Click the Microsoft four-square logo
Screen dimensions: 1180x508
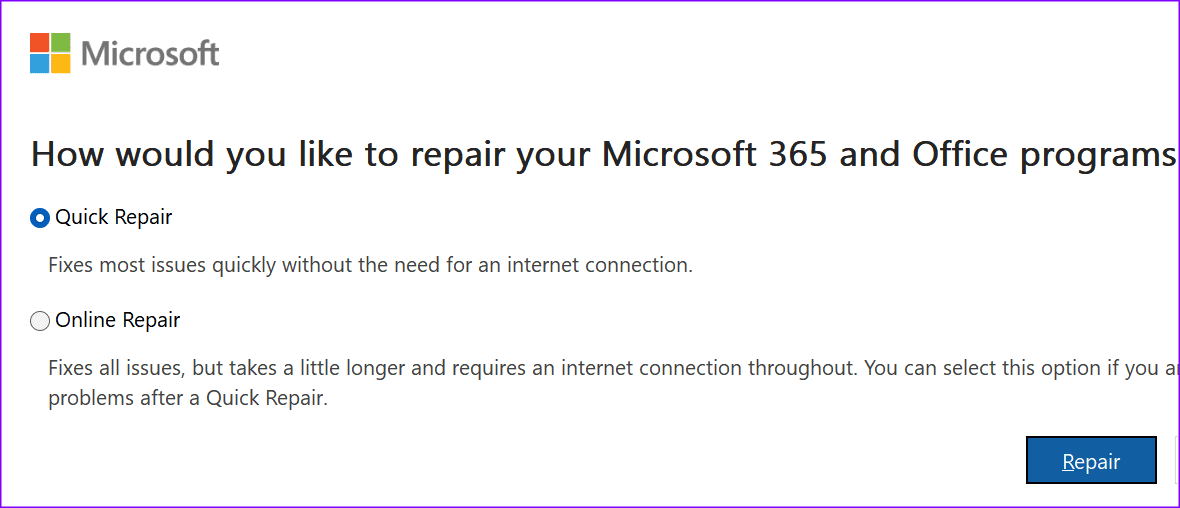coord(50,53)
